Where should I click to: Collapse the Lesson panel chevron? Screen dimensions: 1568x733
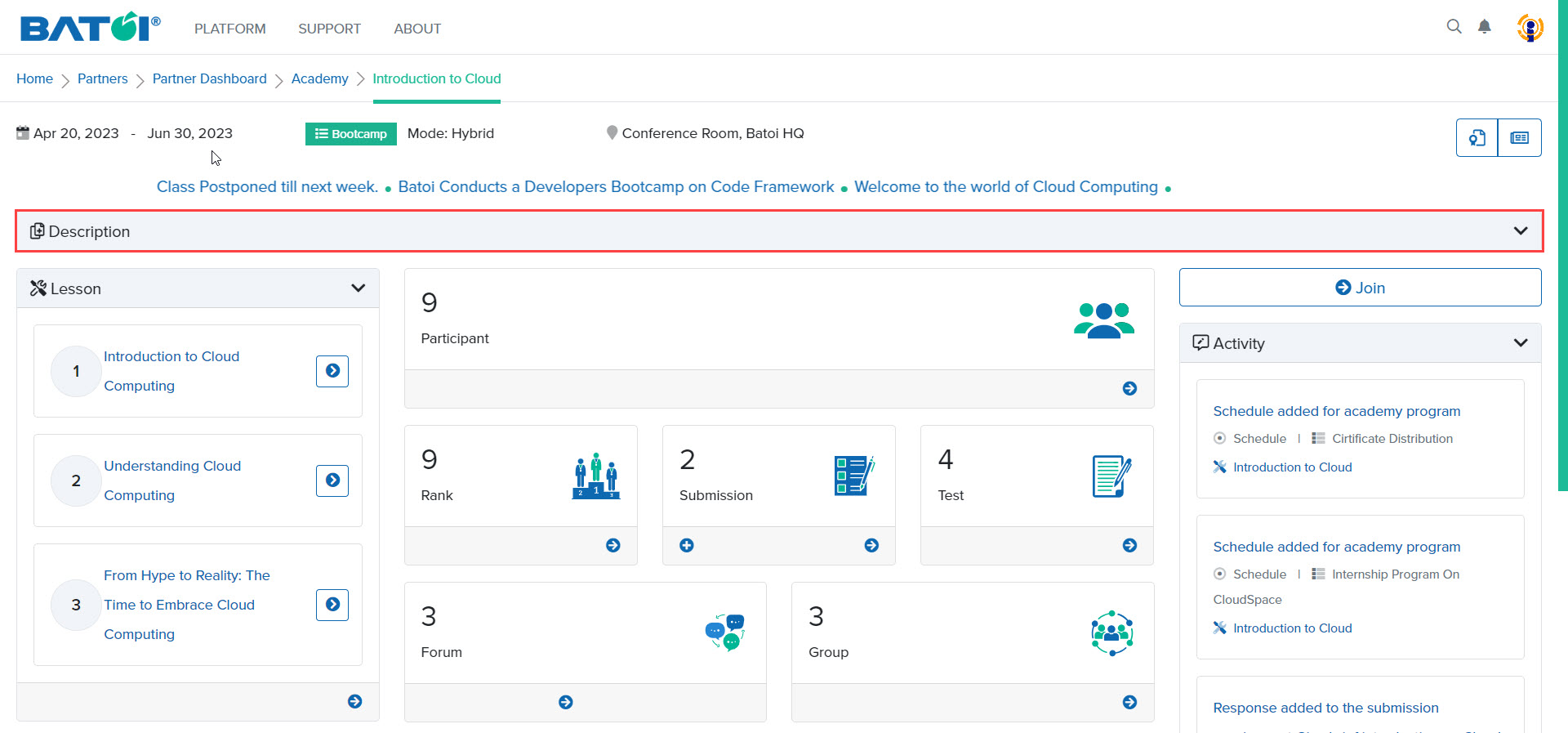coord(358,288)
